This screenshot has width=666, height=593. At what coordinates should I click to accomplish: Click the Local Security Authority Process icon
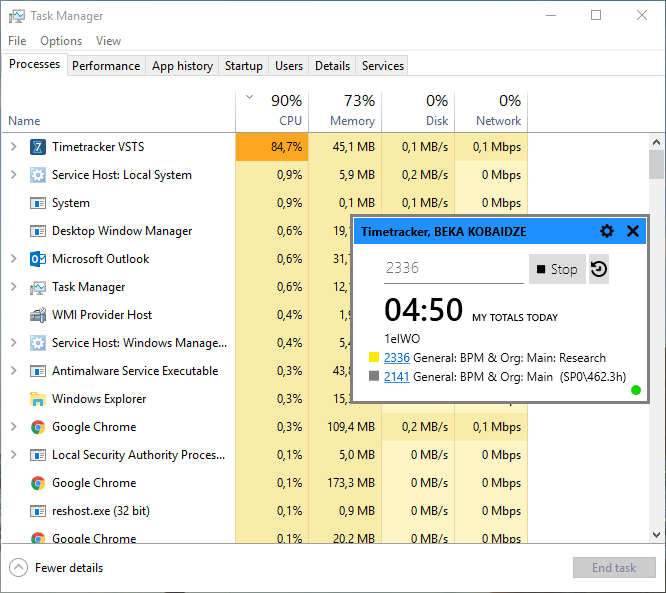pyautogui.click(x=38, y=455)
